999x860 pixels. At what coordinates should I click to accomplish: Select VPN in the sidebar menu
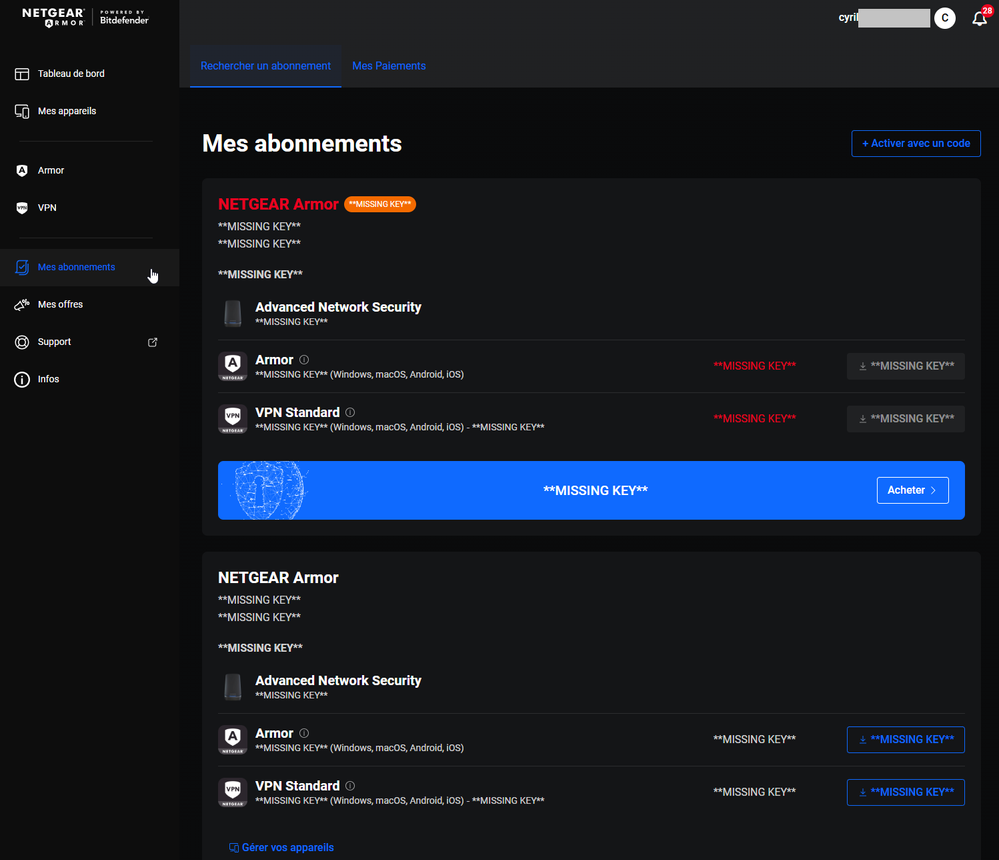tap(89, 208)
